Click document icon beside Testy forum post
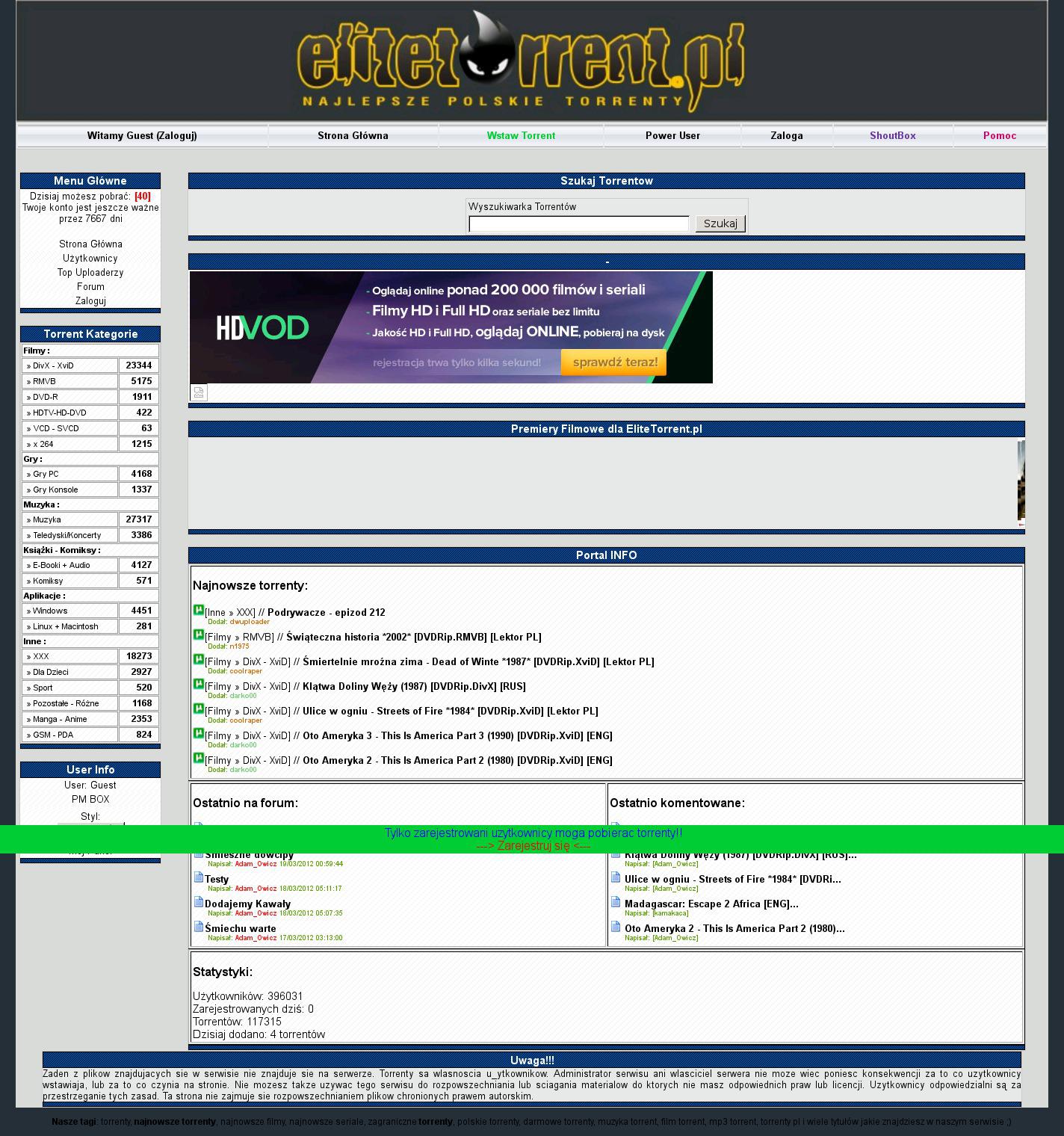The width and height of the screenshot is (1064, 1136). coord(199,877)
